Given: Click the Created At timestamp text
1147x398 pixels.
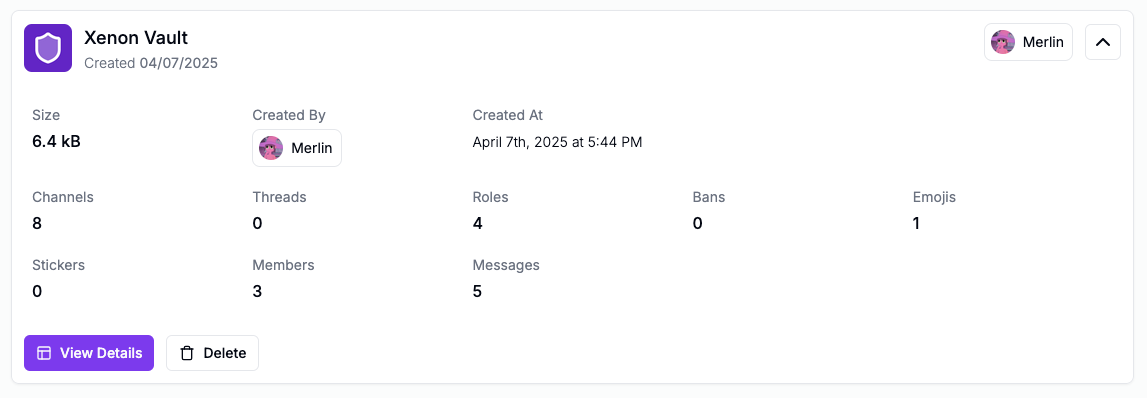Looking at the screenshot, I should 557,143.
